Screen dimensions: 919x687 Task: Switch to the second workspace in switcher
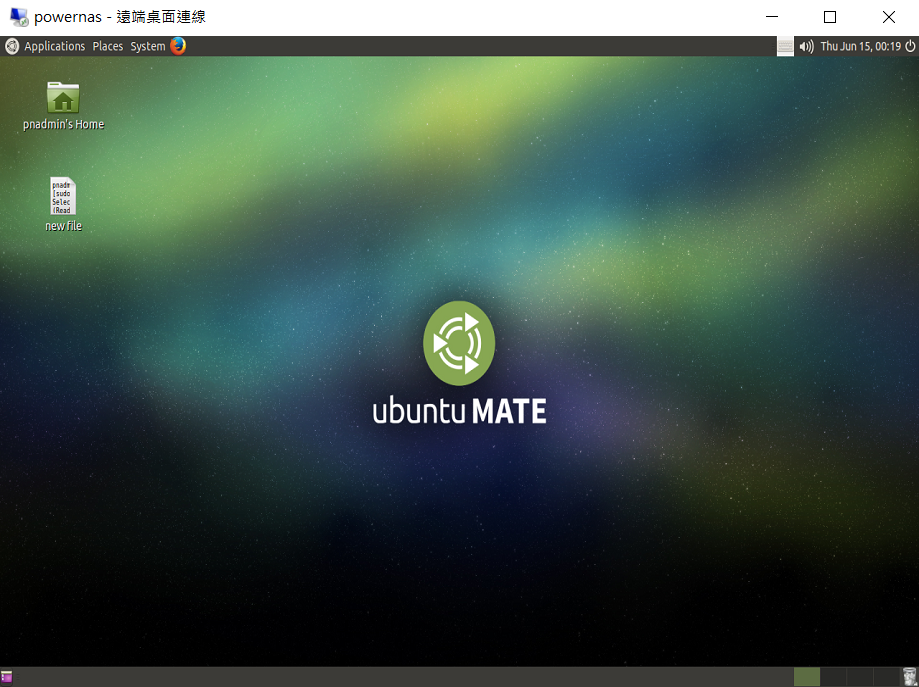[x=833, y=676]
